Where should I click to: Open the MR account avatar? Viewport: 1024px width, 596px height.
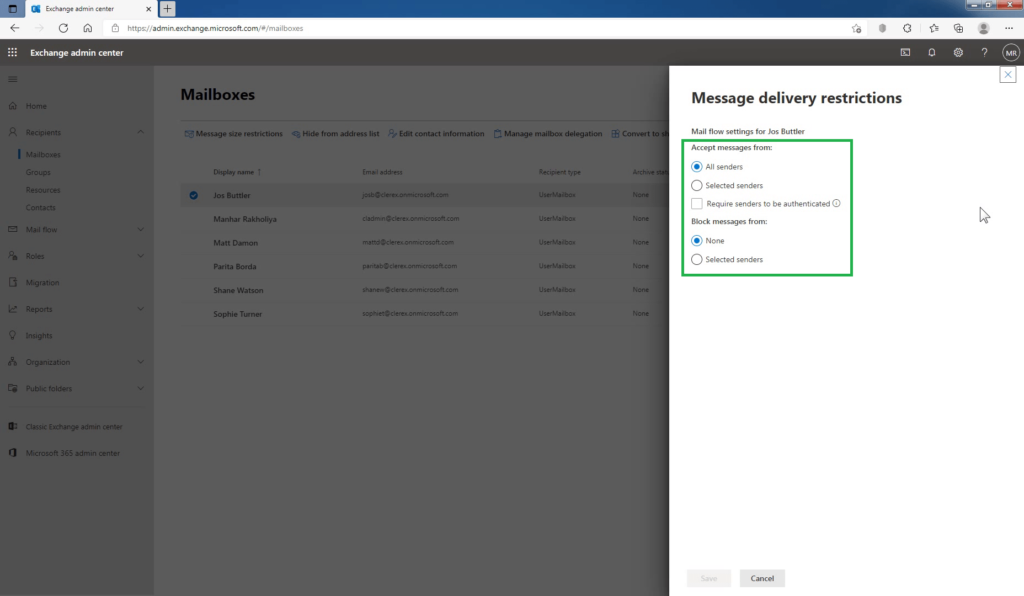click(x=1011, y=53)
